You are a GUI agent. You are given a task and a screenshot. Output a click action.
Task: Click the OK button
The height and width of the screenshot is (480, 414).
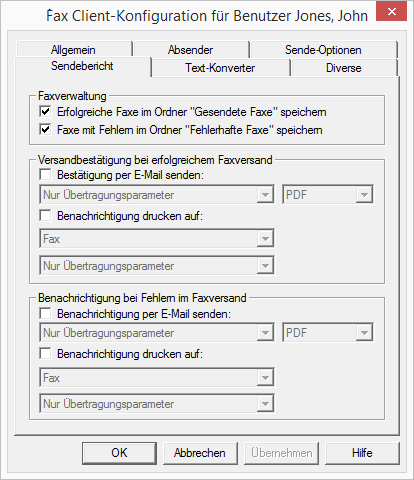tap(119, 453)
